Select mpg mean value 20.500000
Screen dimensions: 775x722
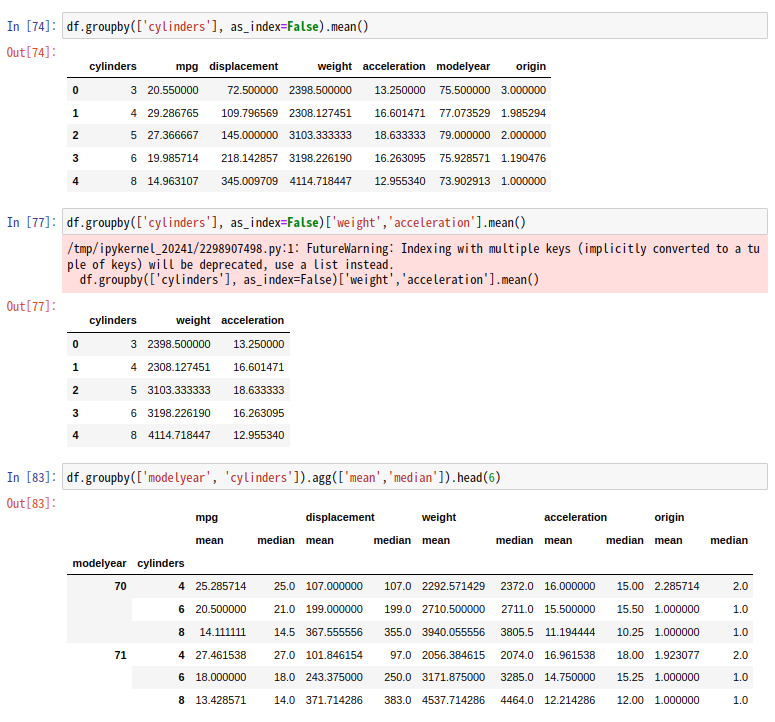[221, 609]
